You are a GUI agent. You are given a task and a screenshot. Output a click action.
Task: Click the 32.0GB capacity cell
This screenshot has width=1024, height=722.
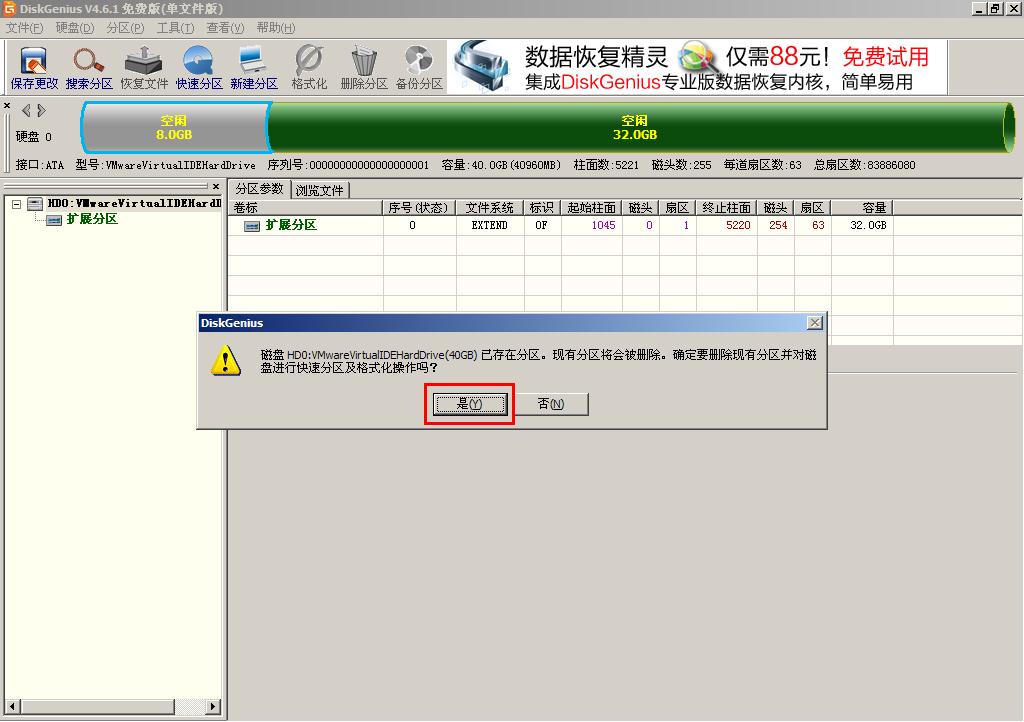click(862, 225)
